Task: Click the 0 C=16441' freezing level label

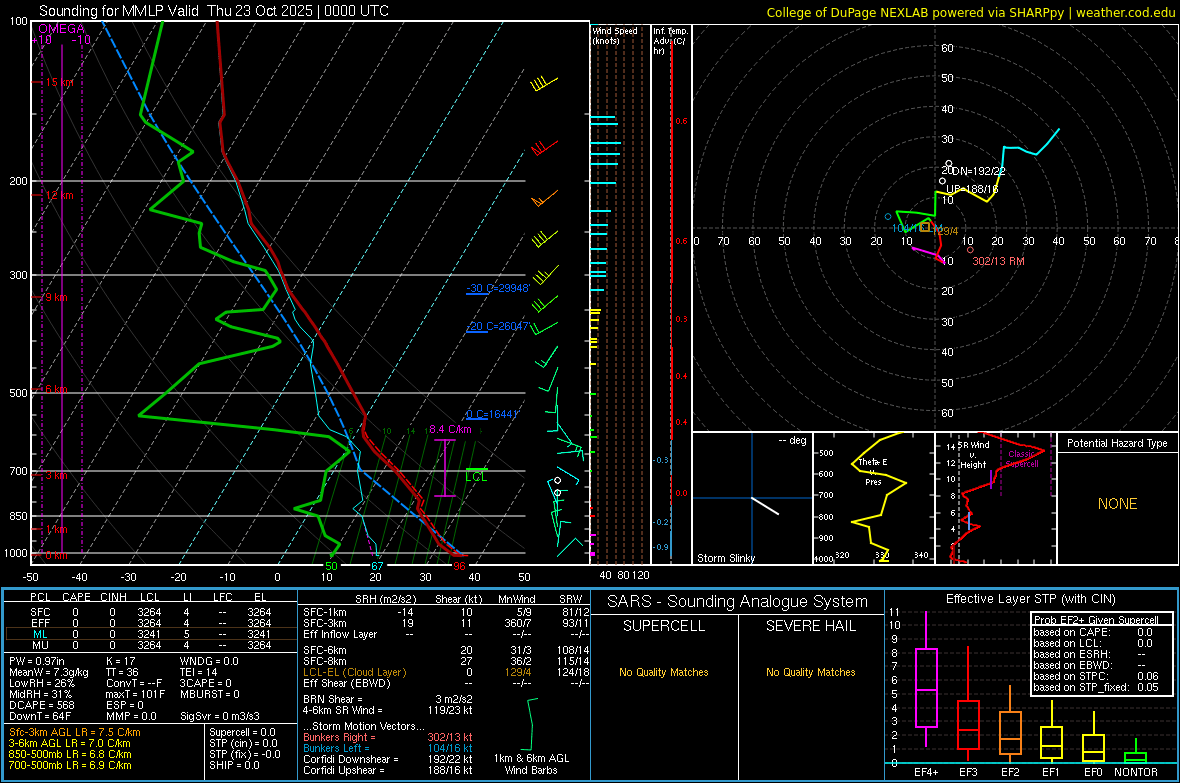Action: [492, 414]
